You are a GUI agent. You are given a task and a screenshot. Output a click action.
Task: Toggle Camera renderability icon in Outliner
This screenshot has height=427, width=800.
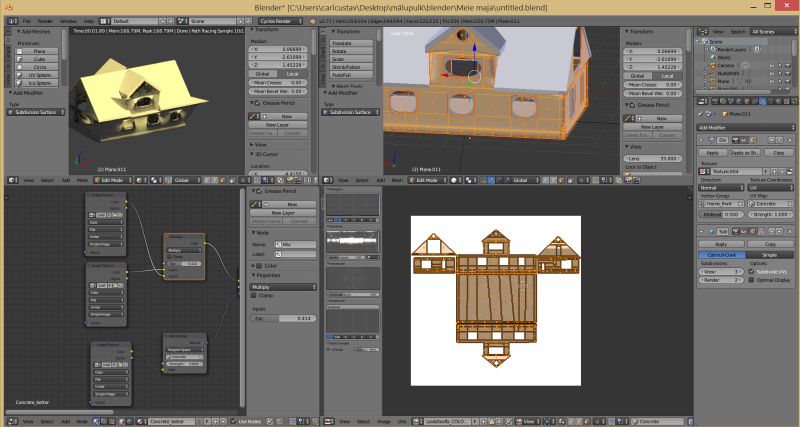(x=788, y=66)
